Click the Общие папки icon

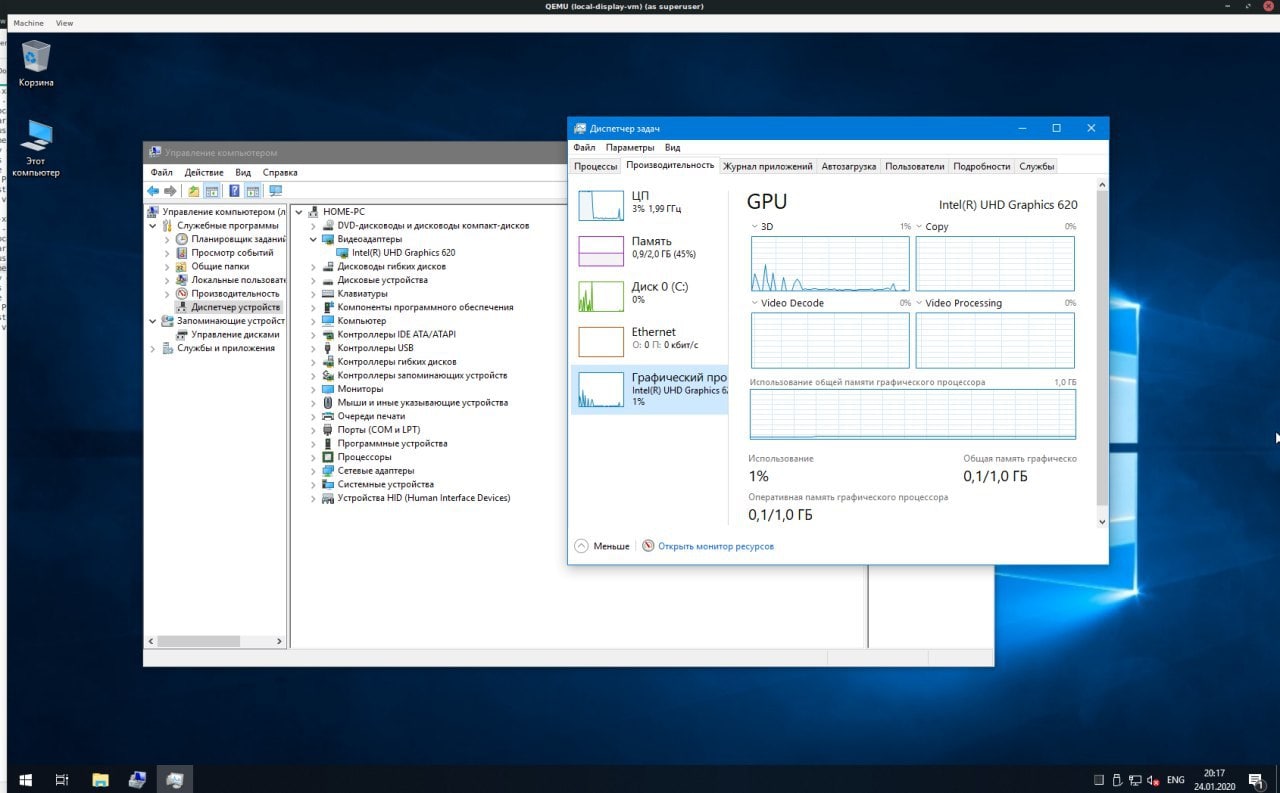coord(182,267)
